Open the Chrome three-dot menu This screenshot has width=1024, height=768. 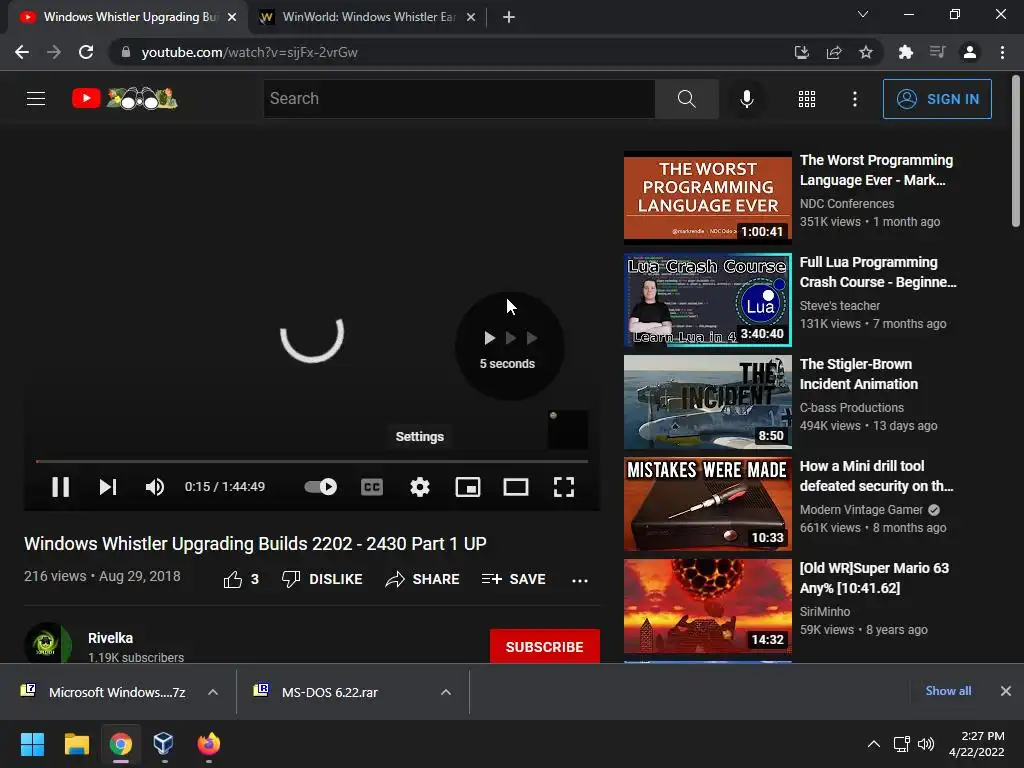tap(1002, 52)
